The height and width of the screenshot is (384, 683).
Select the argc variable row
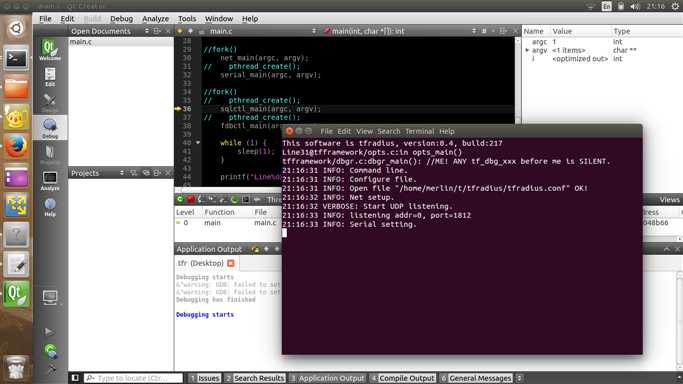click(x=602, y=42)
